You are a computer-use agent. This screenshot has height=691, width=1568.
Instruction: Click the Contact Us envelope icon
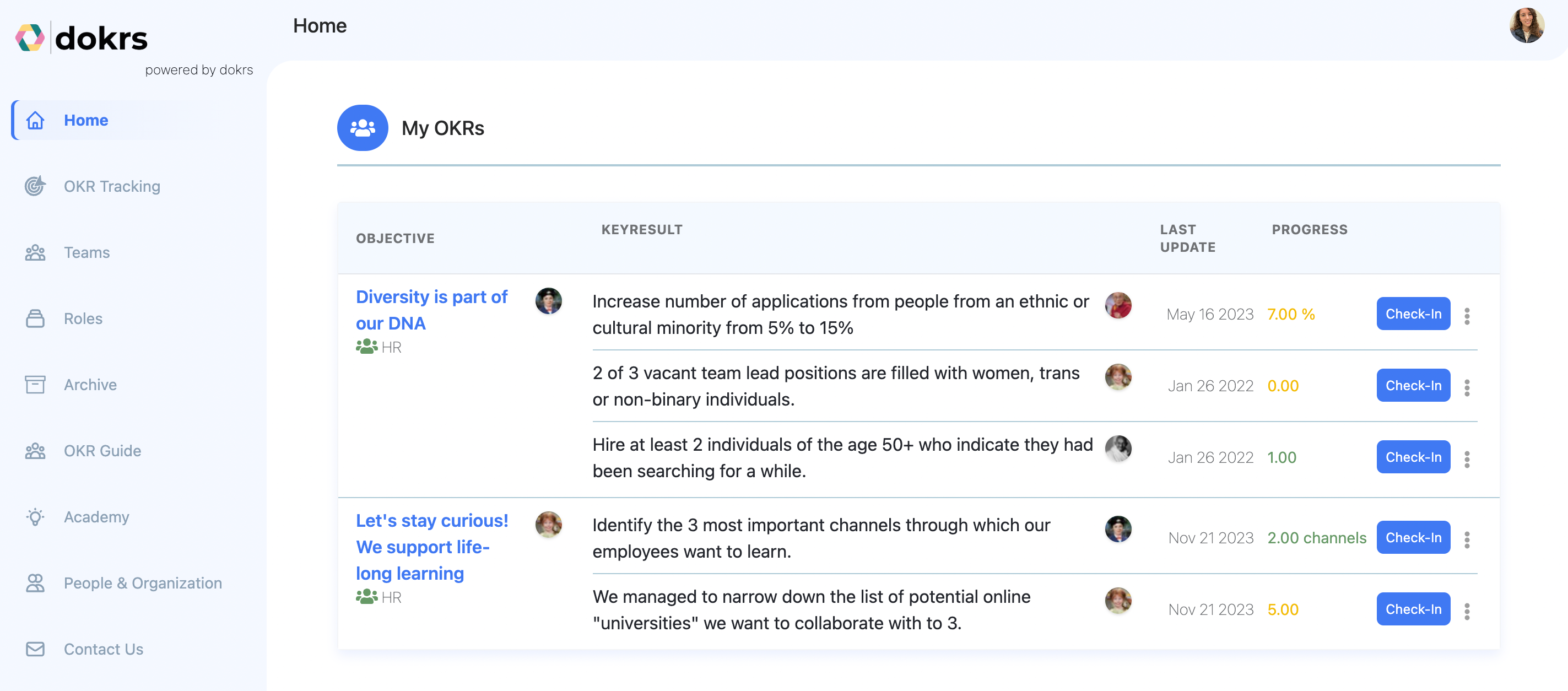[35, 649]
